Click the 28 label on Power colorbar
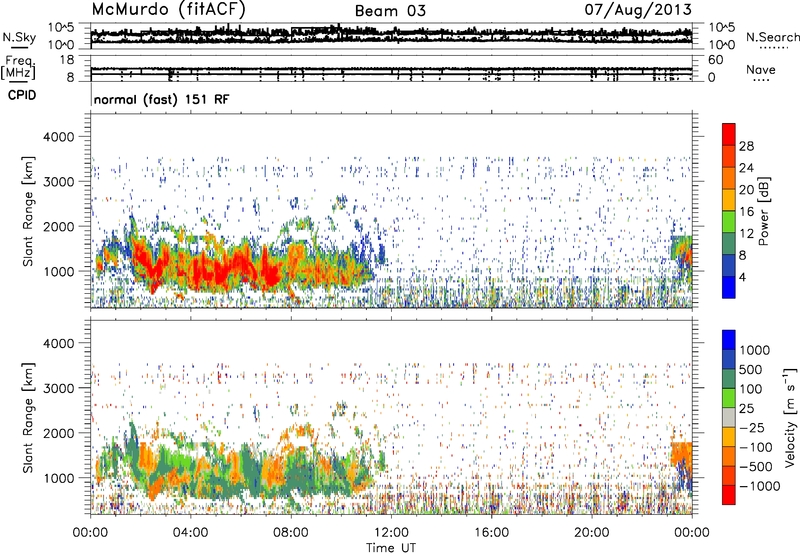This screenshot has width=800, height=554. tap(746, 146)
